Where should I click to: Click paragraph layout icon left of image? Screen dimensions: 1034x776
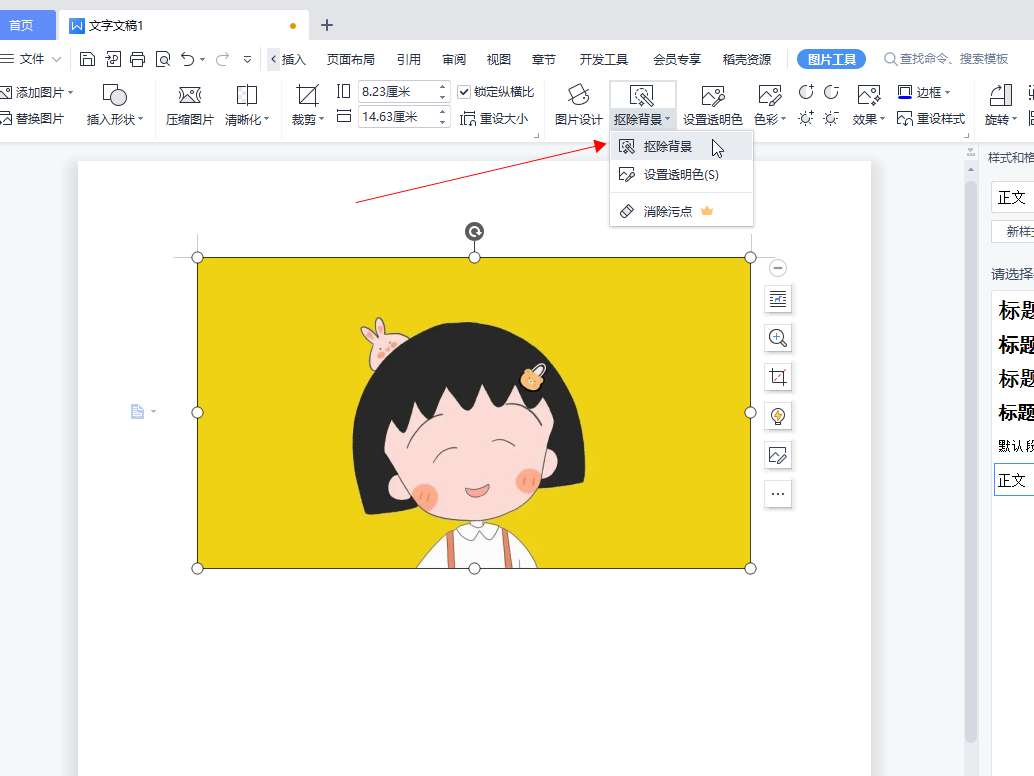click(x=137, y=411)
